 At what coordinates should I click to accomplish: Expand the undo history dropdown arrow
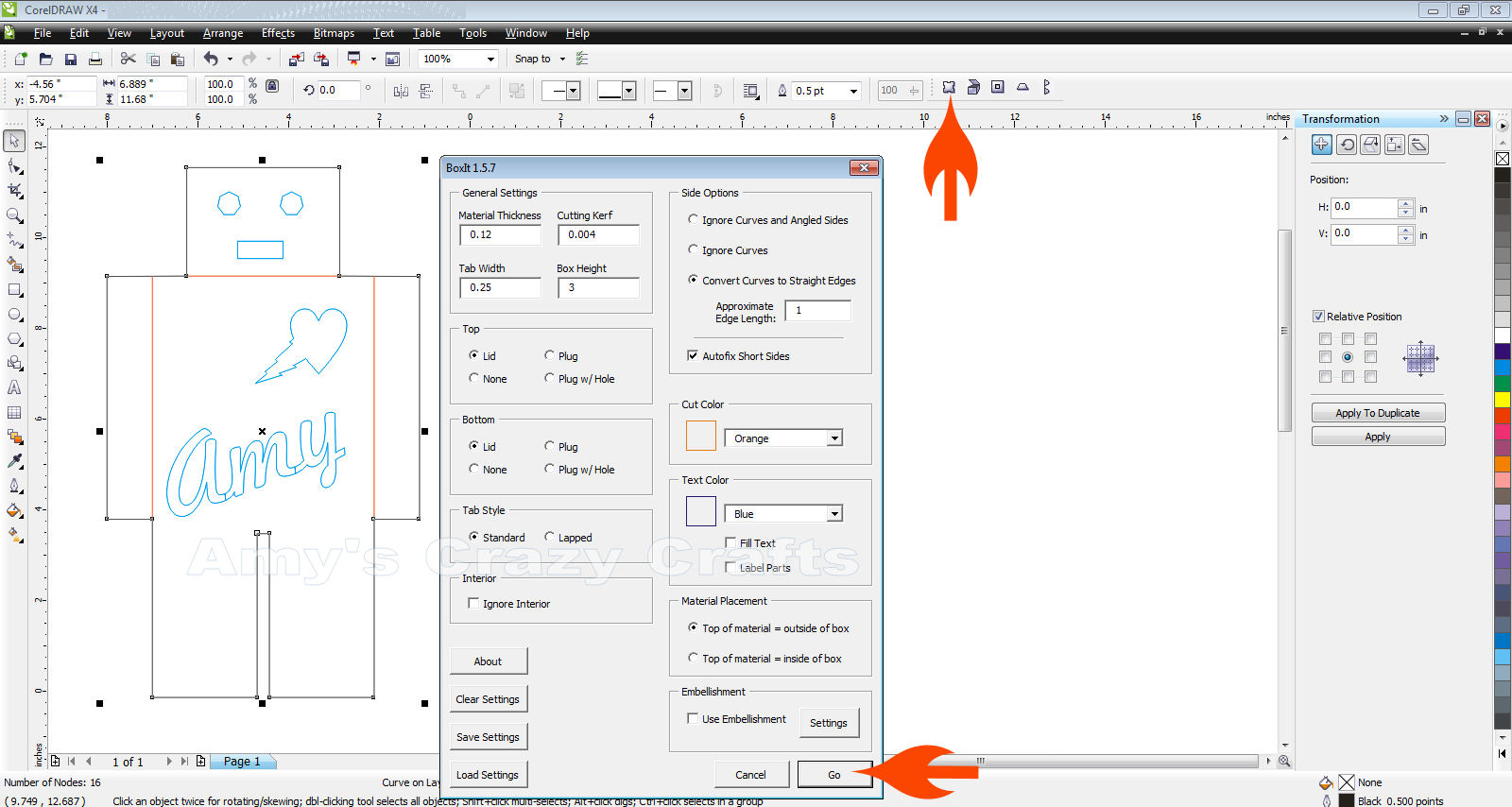point(230,59)
